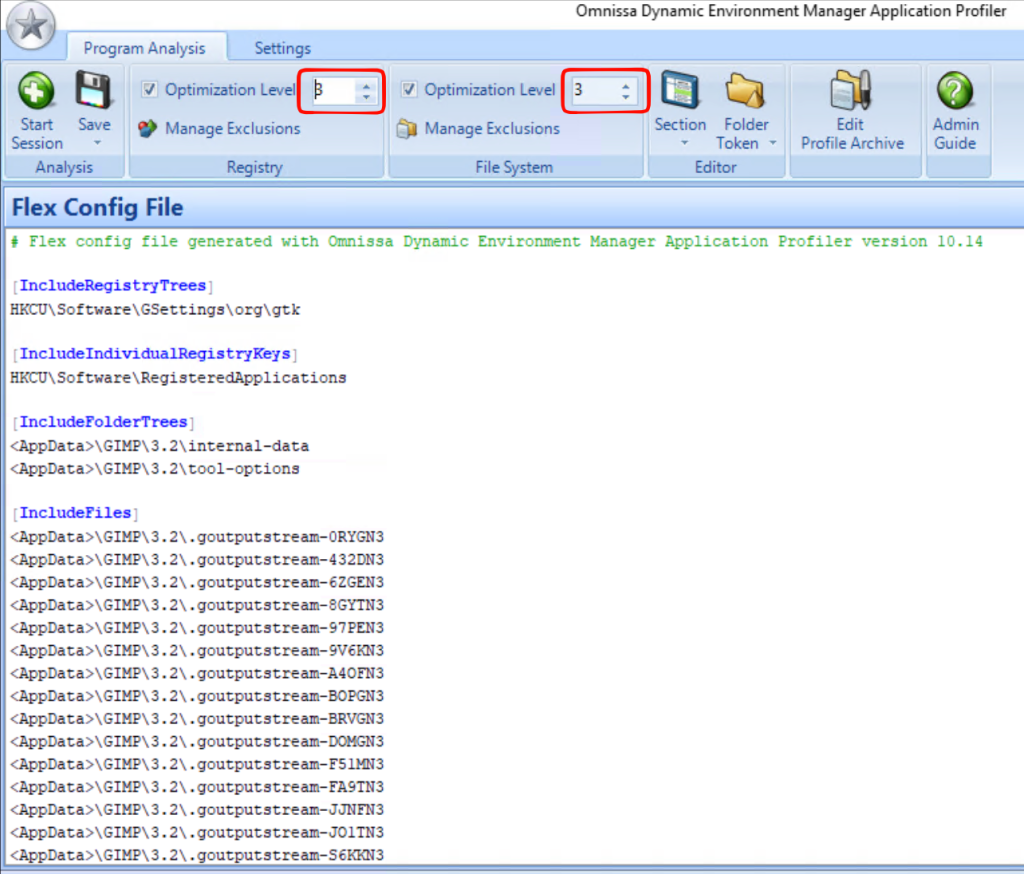Increase the Registry optimization level with up arrow
This screenshot has width=1024, height=874.
pos(366,85)
